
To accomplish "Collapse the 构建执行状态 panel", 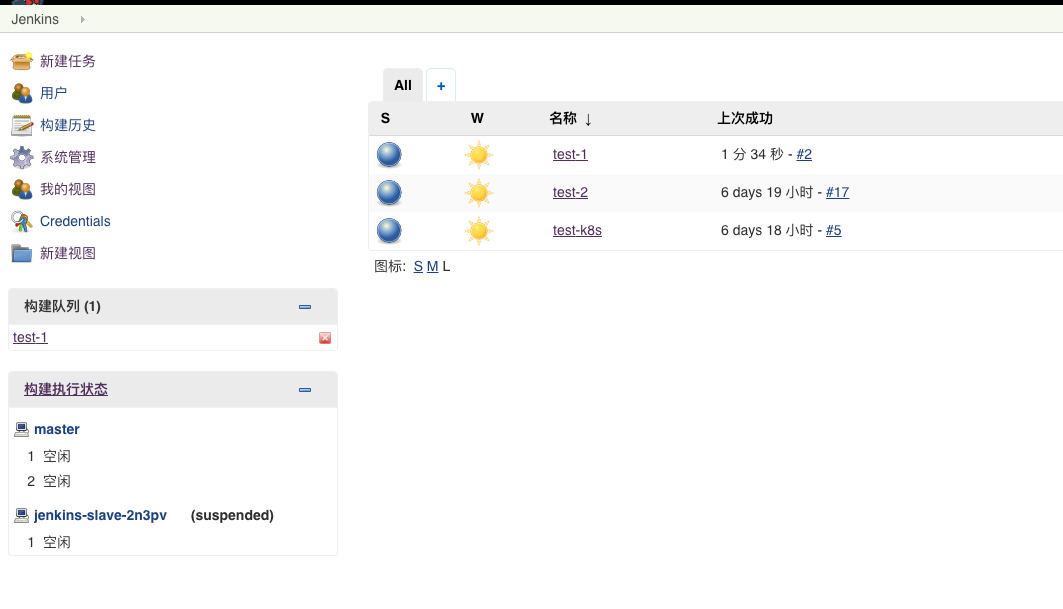I will point(304,390).
